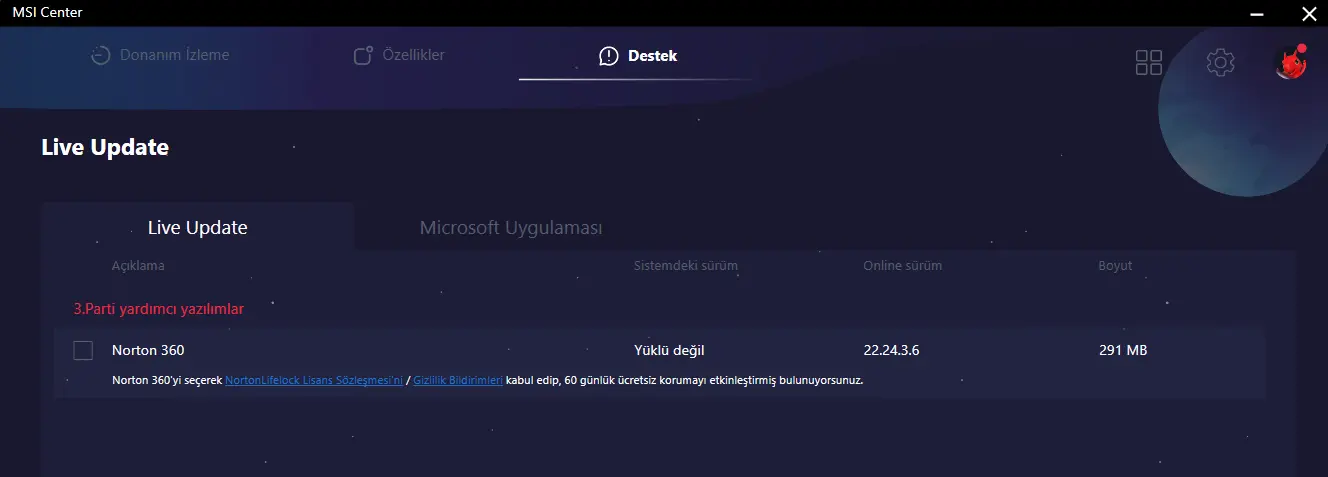Click the red dragon profile avatar
The image size is (1328, 477).
tap(1290, 62)
